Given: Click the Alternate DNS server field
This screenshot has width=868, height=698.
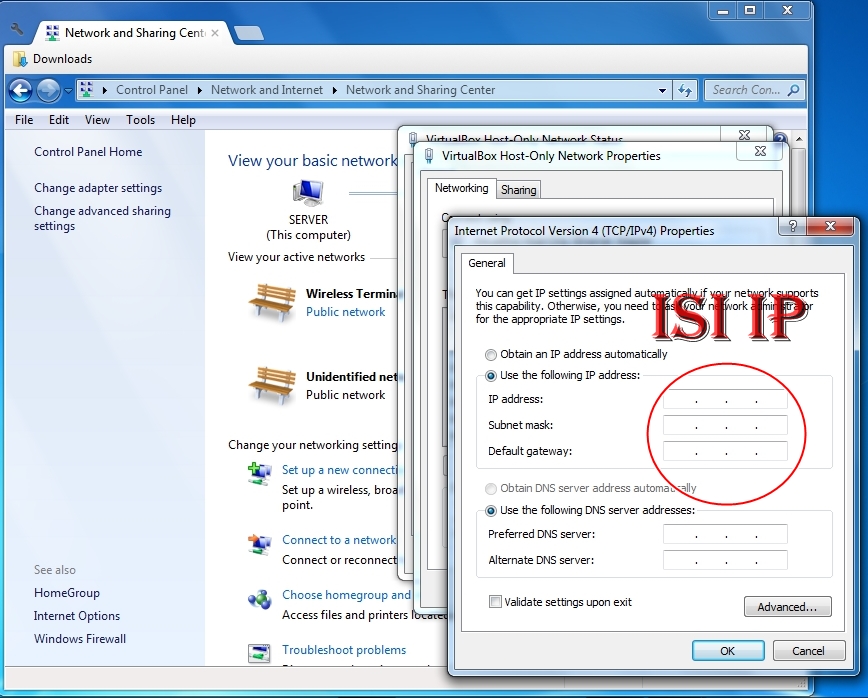Looking at the screenshot, I should [725, 560].
